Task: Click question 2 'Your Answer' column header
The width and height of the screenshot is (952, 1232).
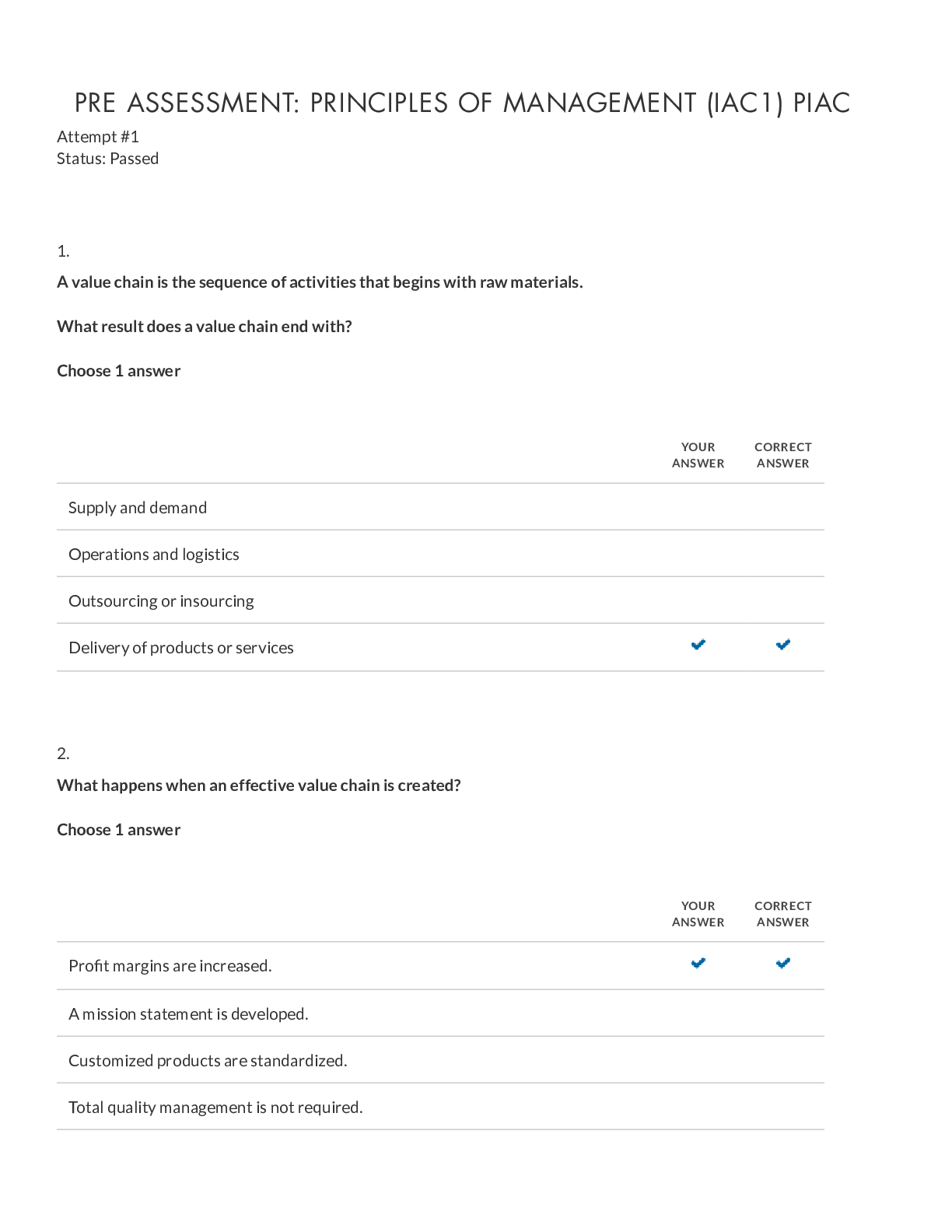Action: click(698, 914)
